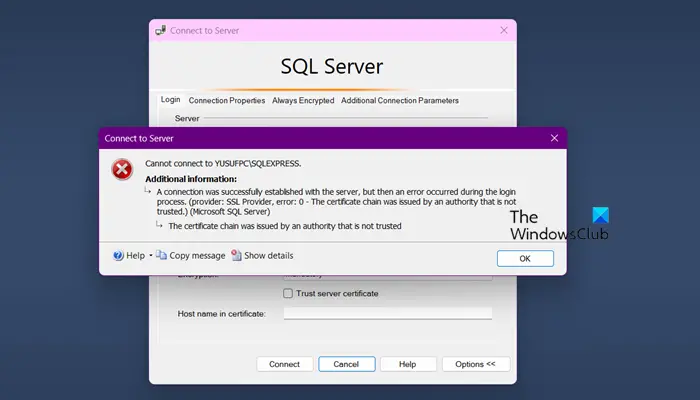This screenshot has width=700, height=400.
Task: Open the Encryption combo box
Action: (388, 277)
